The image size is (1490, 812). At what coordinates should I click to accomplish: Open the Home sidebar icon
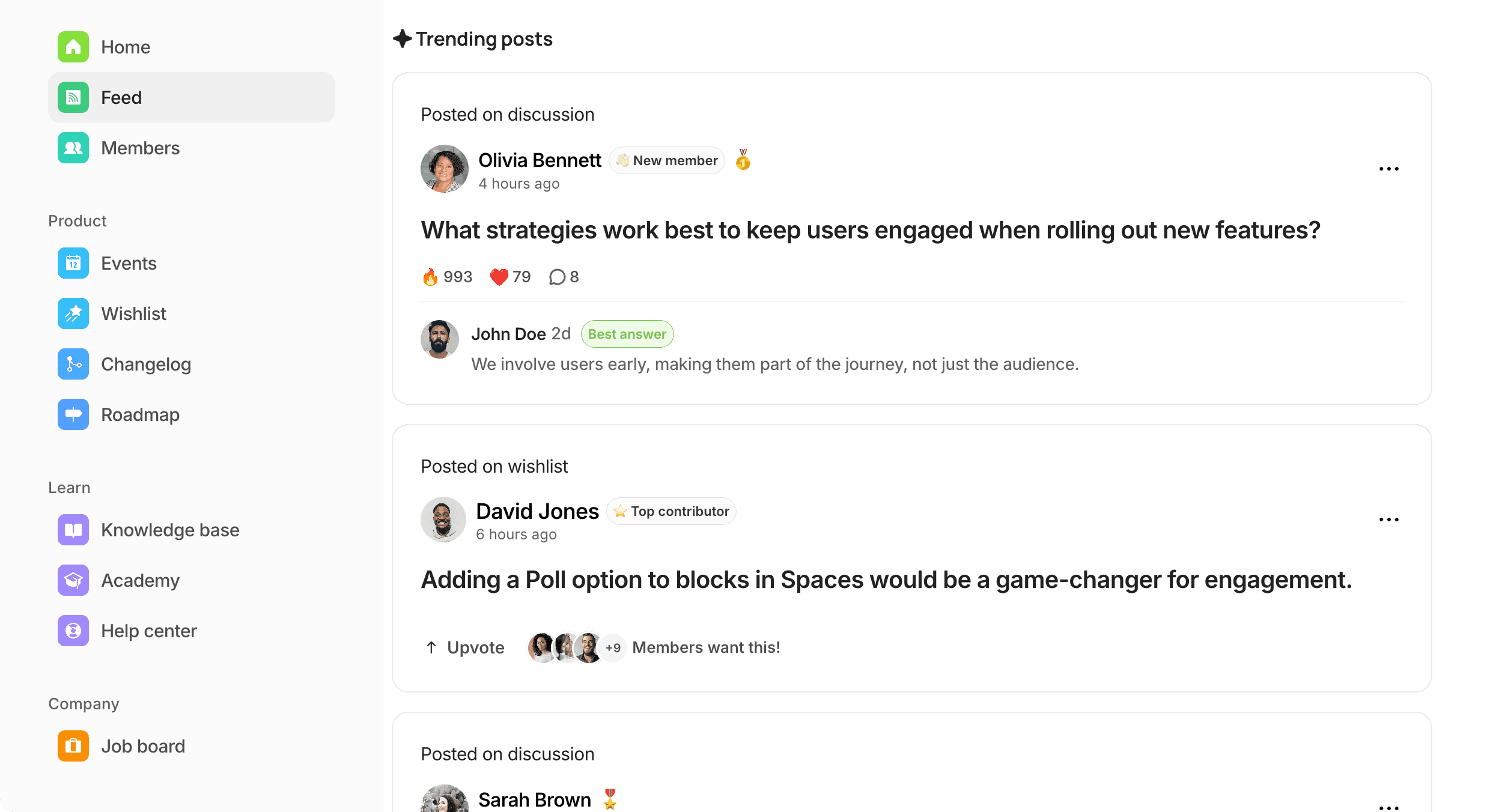tap(73, 47)
